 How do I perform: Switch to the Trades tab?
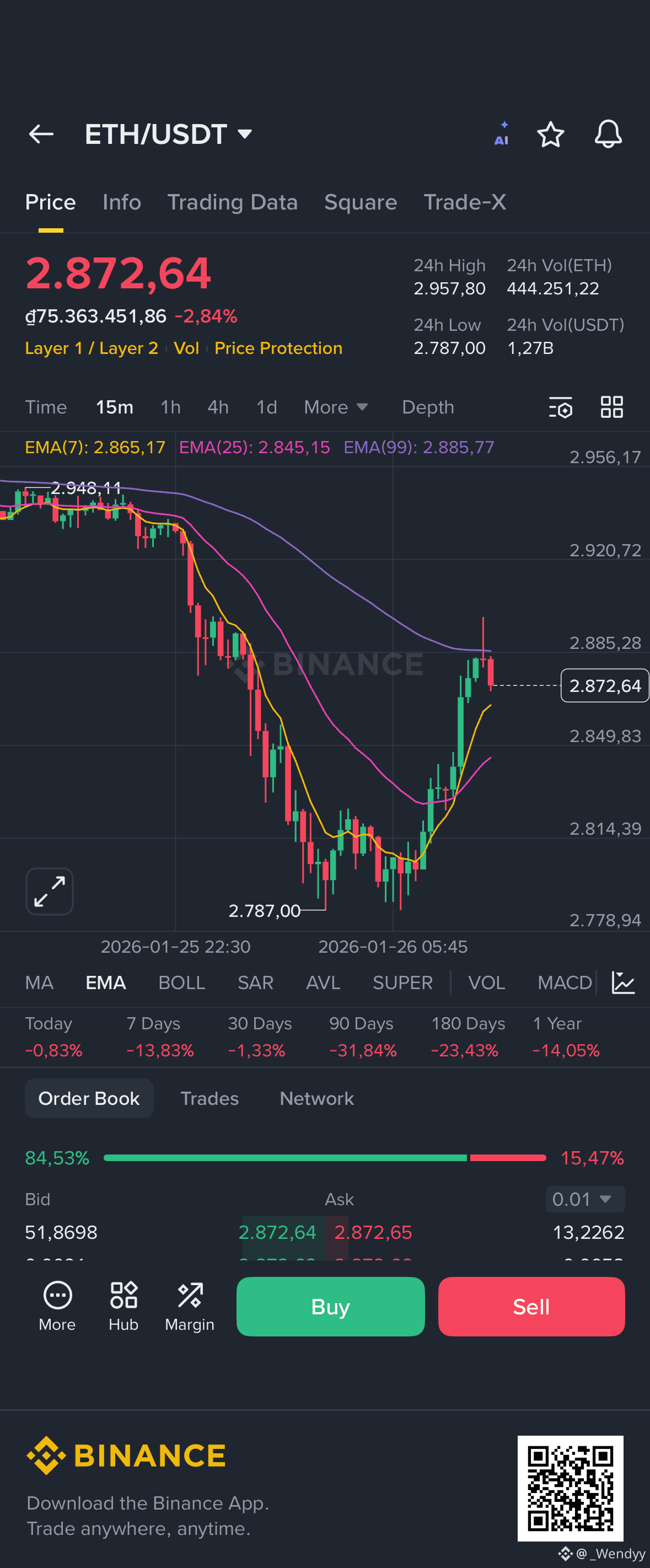point(209,1098)
